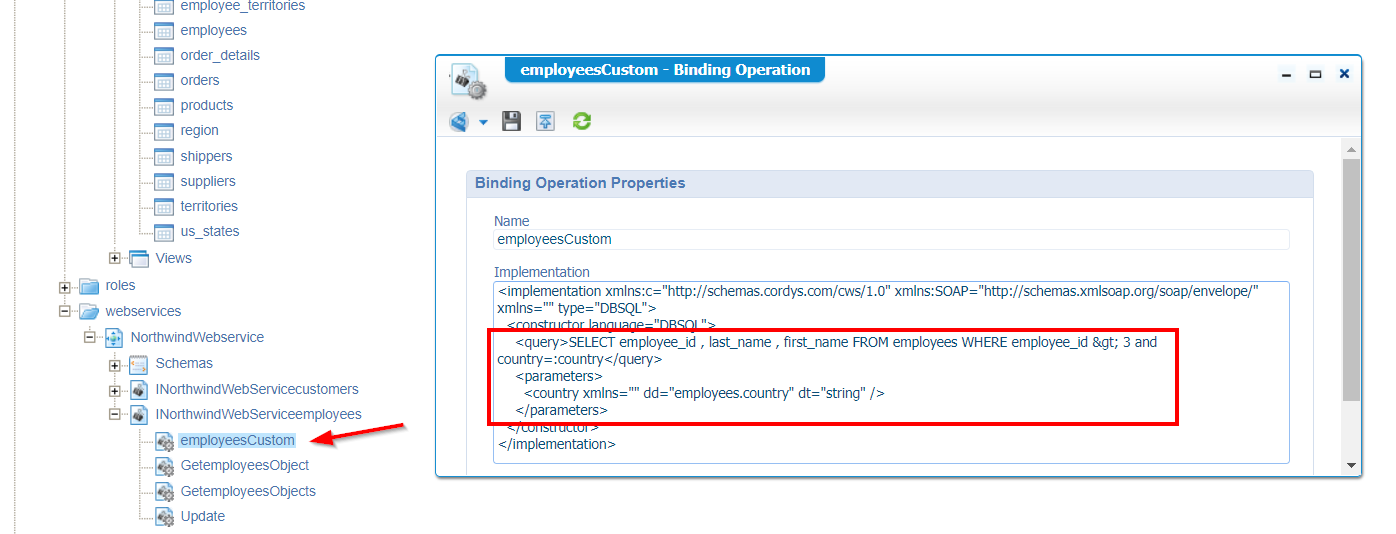
Task: Click gear icon beside employeesCustom
Action: coord(165,441)
